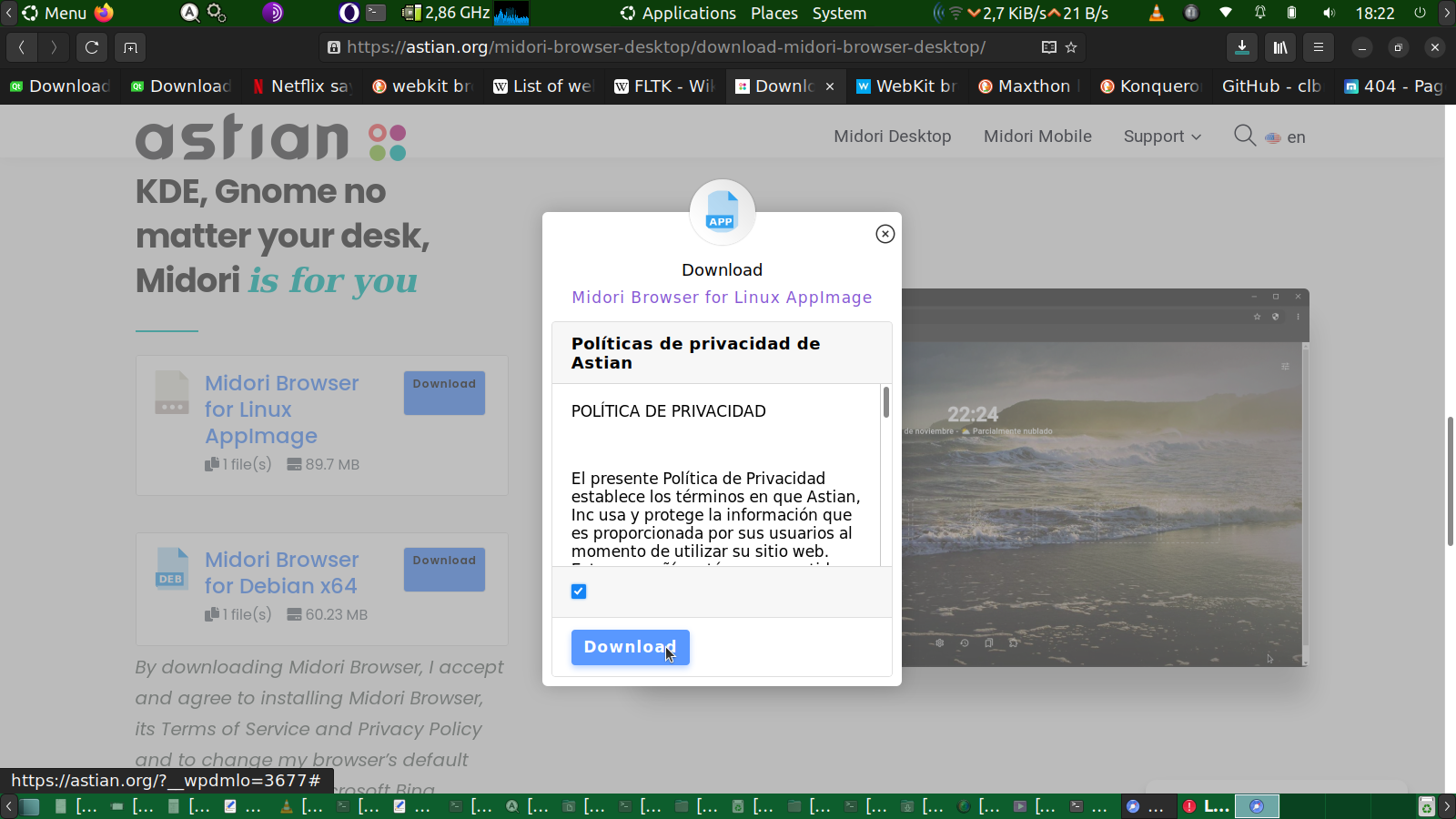Download Midori Browser for Linux AppImage card
Image resolution: width=1456 pixels, height=819 pixels.
coord(444,393)
